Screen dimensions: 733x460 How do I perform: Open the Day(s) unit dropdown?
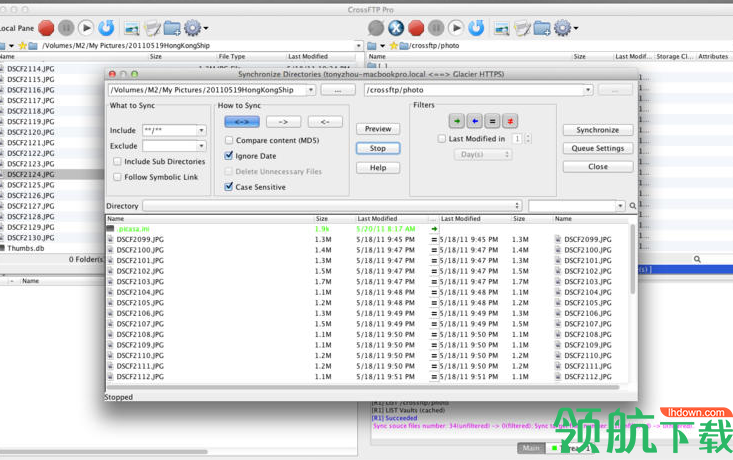coord(483,154)
